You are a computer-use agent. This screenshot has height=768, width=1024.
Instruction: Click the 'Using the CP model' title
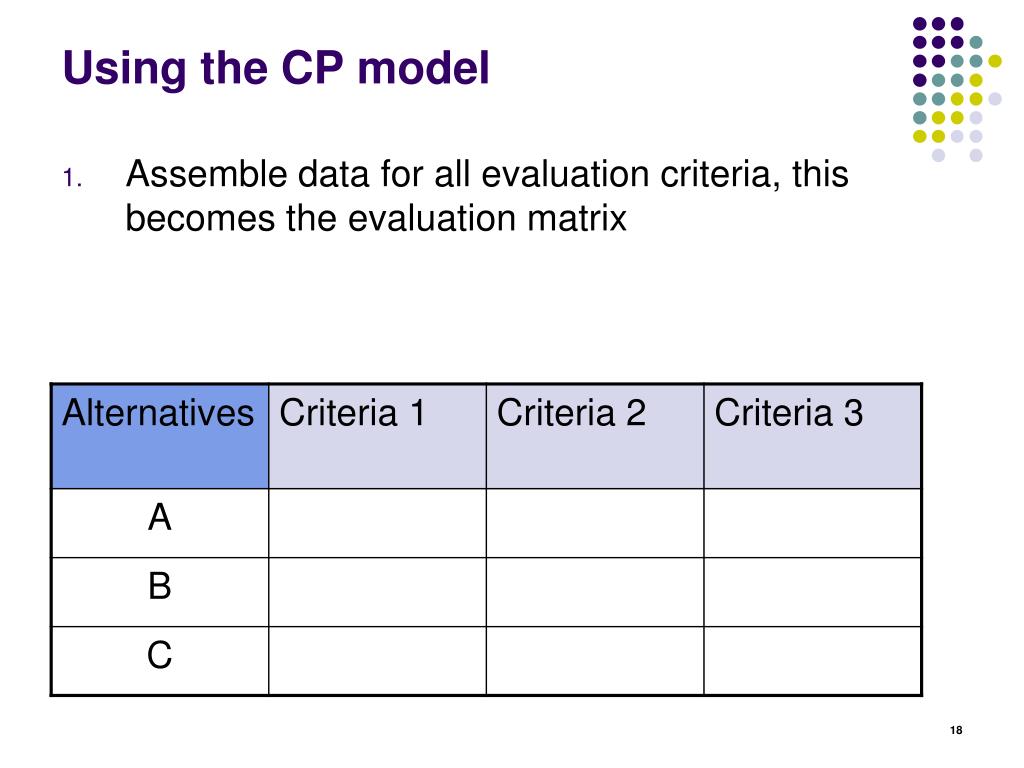[276, 69]
